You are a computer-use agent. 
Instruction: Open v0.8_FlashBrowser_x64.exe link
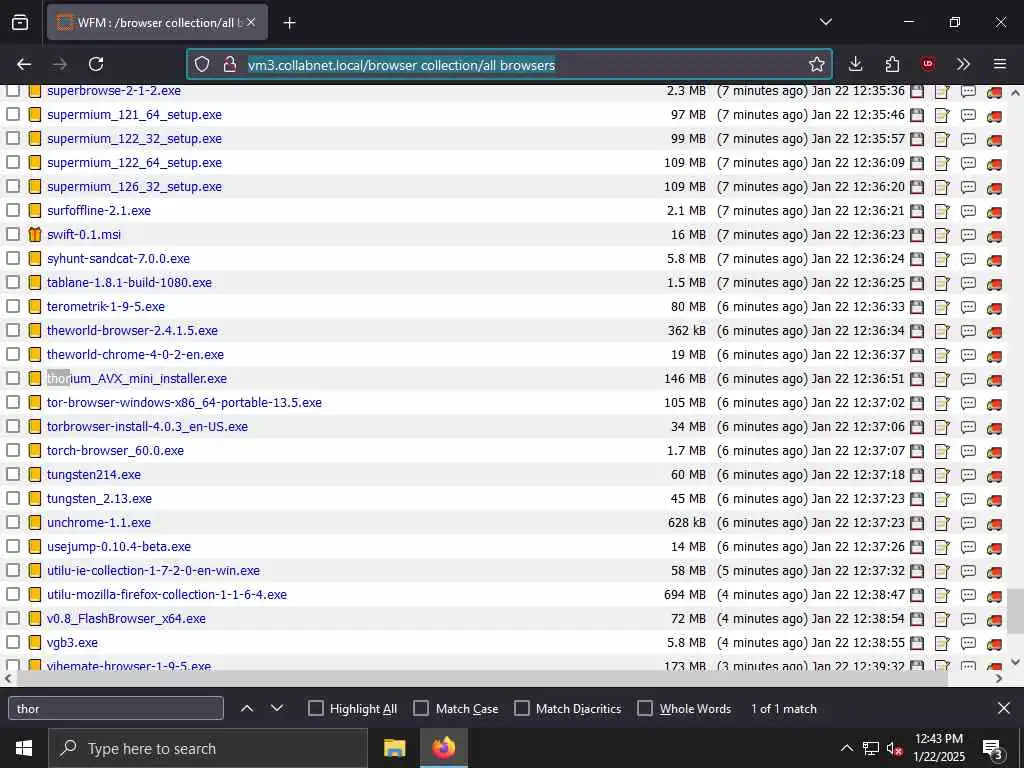[126, 618]
